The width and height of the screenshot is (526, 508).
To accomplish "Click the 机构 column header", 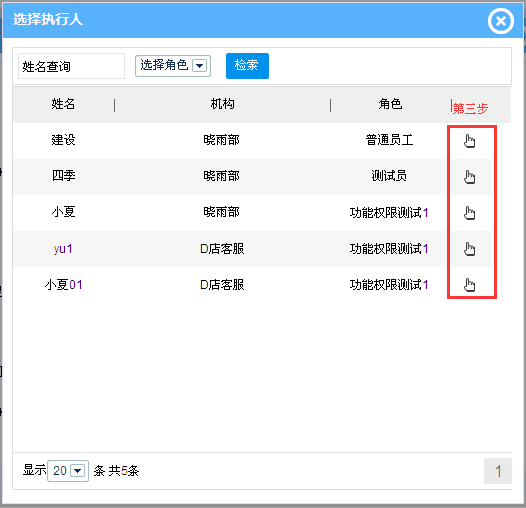I will [222, 104].
